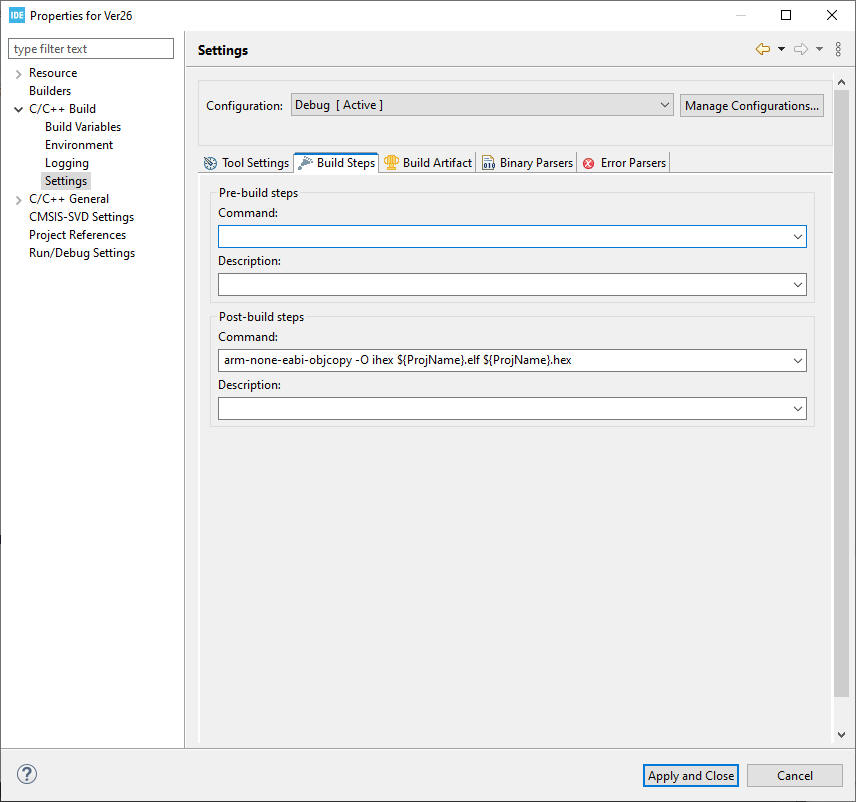856x802 pixels.
Task: Open the Build Artifact tab
Action: pyautogui.click(x=428, y=163)
